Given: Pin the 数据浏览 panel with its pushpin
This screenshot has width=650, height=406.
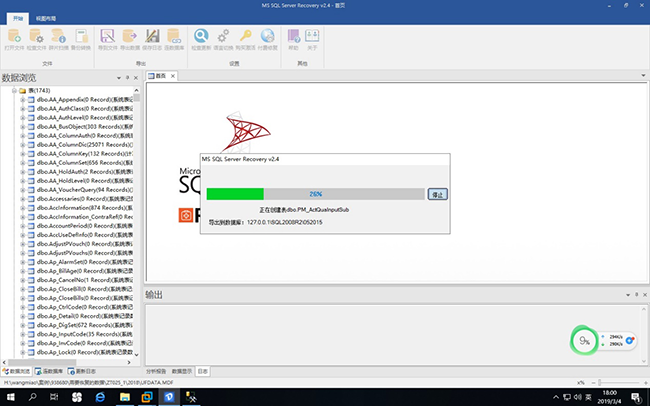Looking at the screenshot, I should click(127, 78).
